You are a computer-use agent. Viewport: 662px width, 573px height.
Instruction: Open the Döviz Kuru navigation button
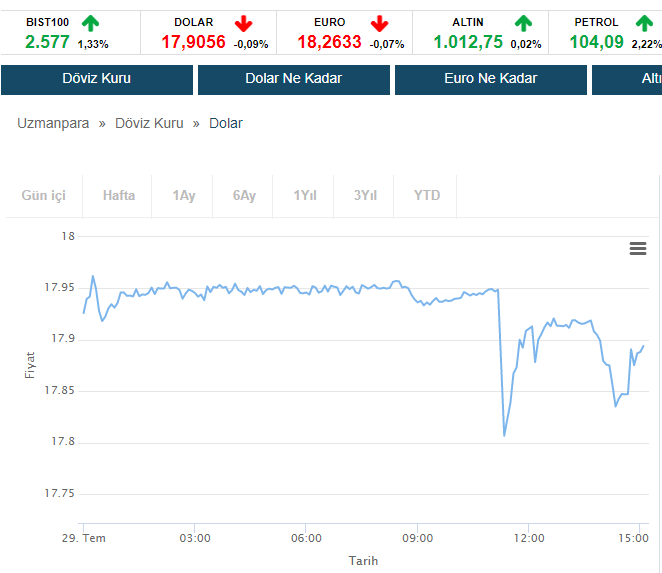(x=96, y=79)
